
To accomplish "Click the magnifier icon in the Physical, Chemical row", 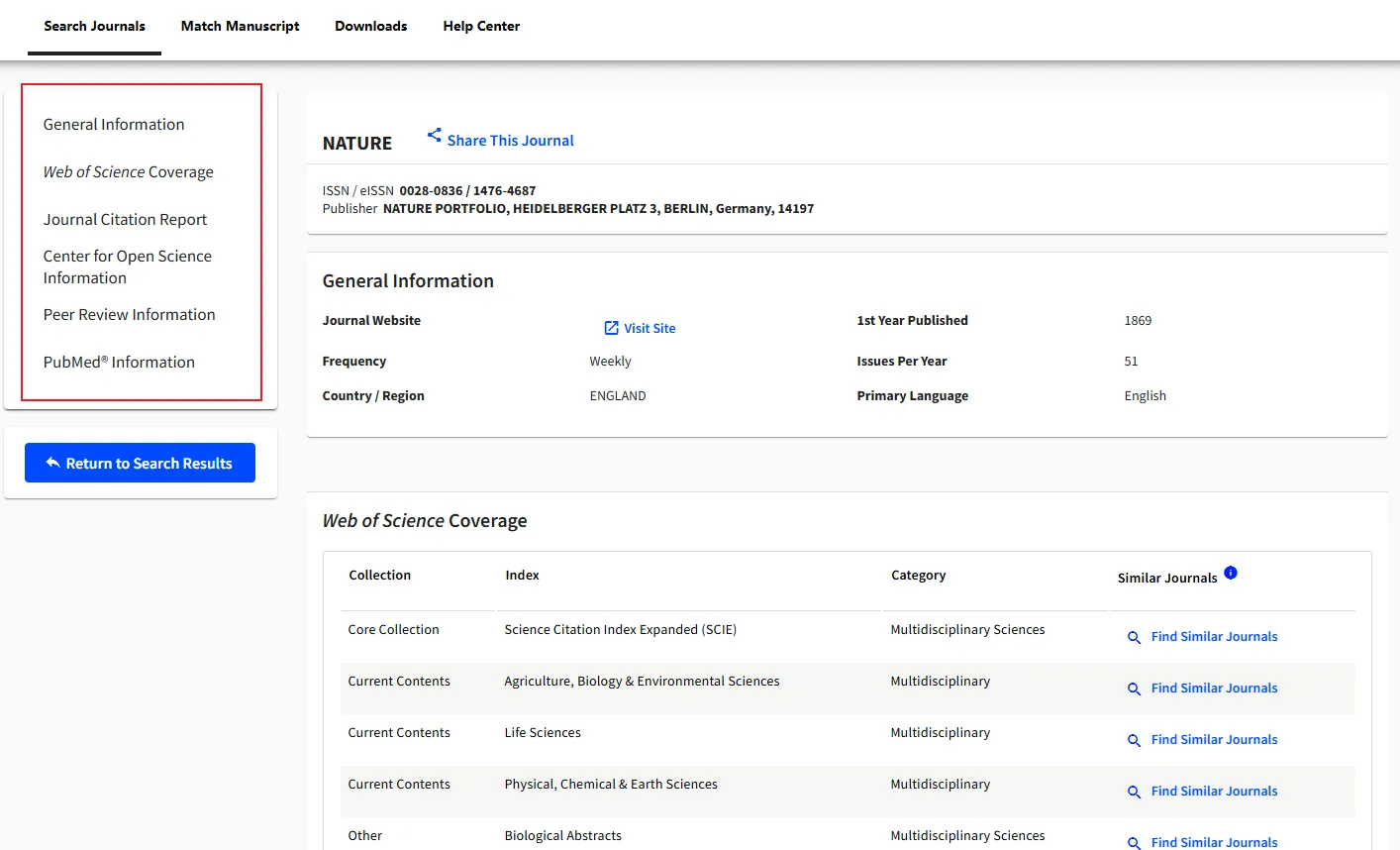I will (x=1135, y=793).
